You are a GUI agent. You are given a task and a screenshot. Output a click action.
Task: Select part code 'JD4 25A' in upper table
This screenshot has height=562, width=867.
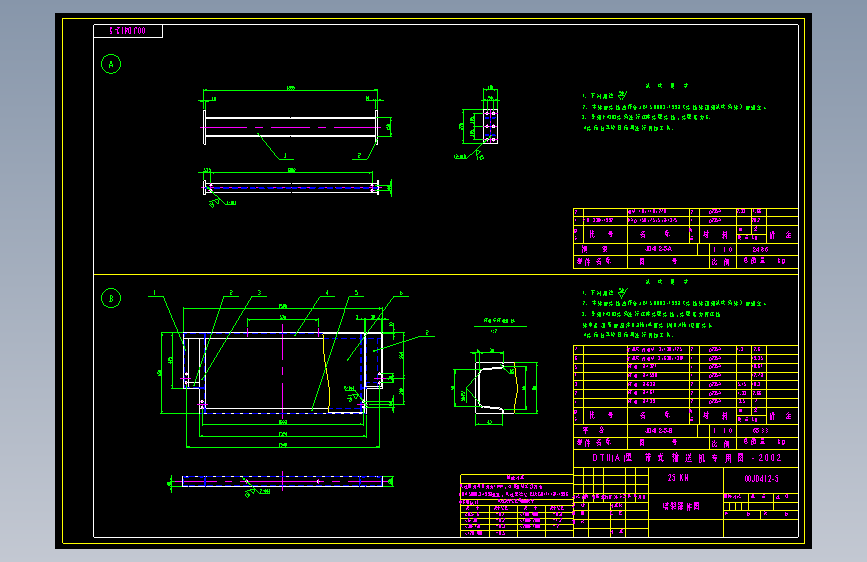(658, 249)
